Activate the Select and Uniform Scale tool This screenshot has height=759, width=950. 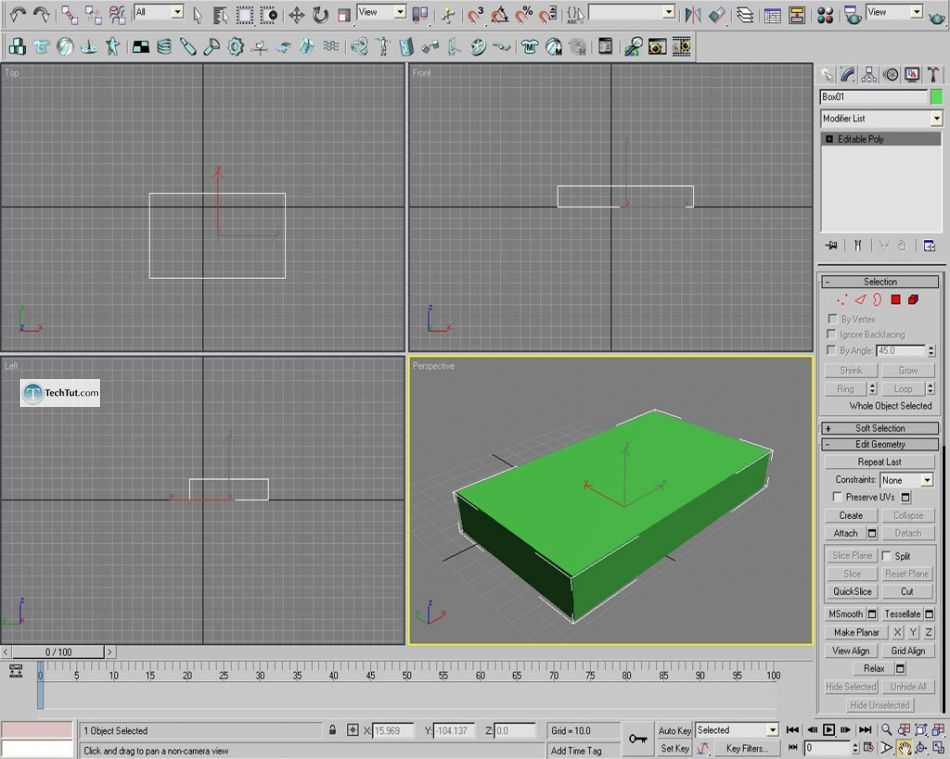coord(344,15)
